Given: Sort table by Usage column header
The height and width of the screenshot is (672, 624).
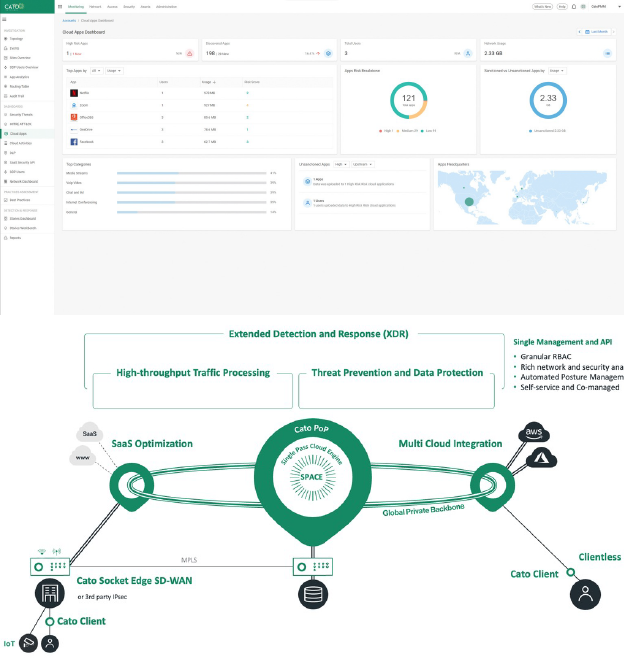Looking at the screenshot, I should (209, 82).
